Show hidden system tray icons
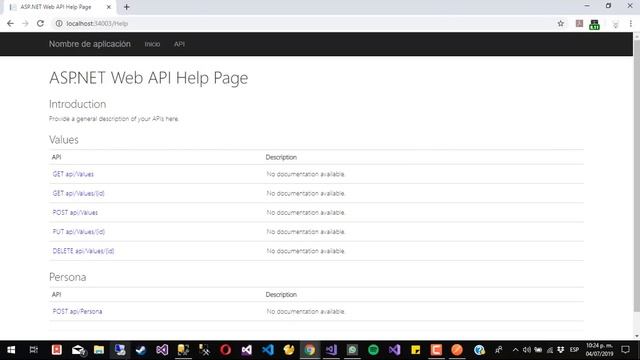 pyautogui.click(x=516, y=350)
